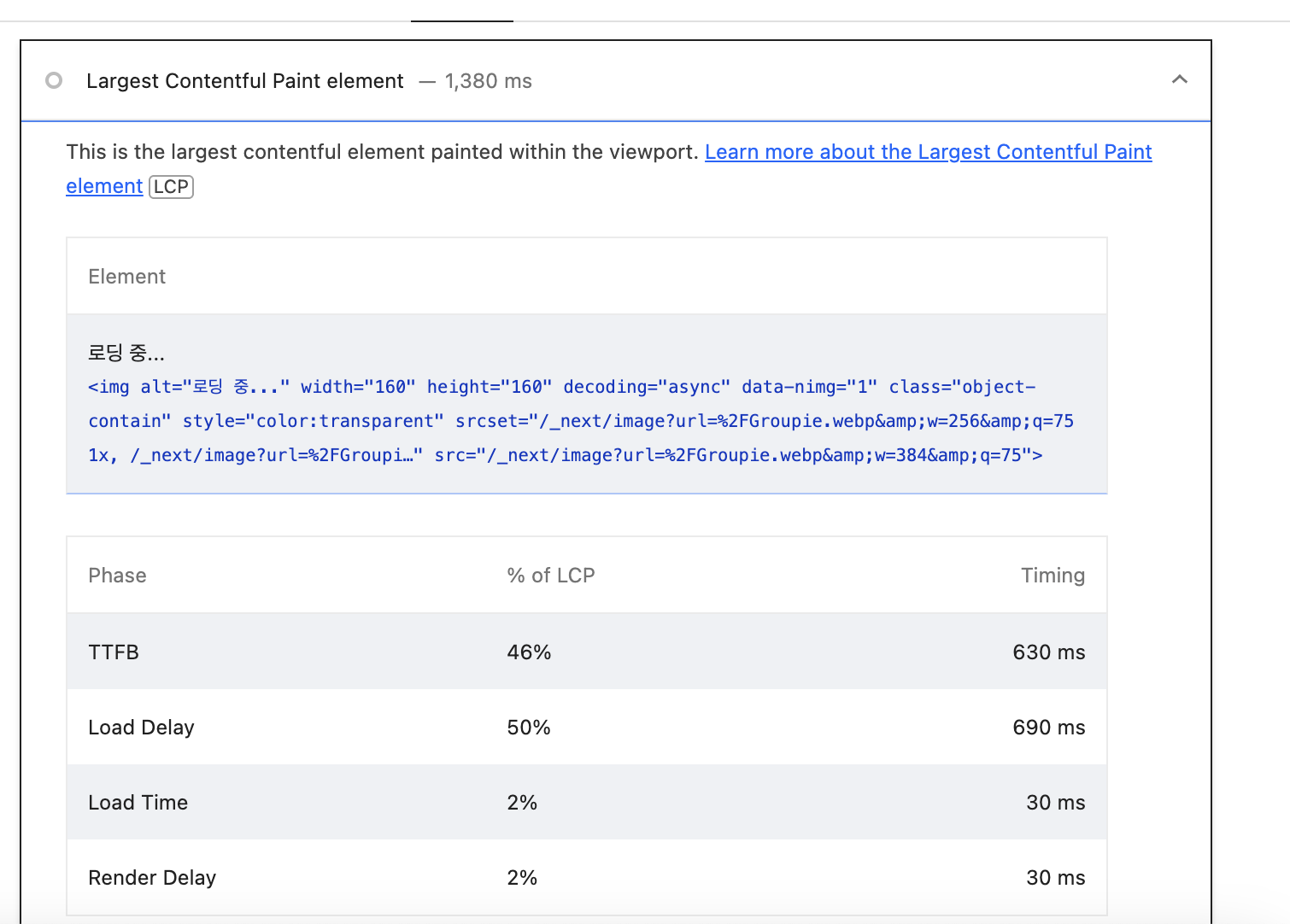Click the "로딩 중..." element label
Screen dimensions: 1290x924
(x=126, y=353)
